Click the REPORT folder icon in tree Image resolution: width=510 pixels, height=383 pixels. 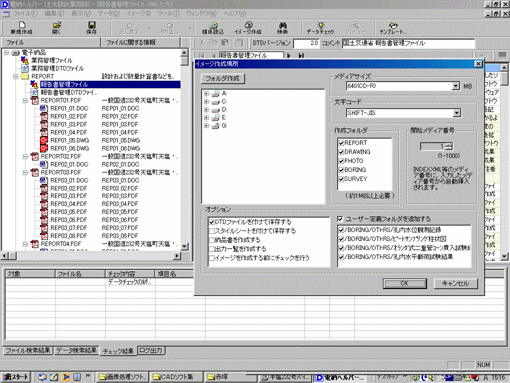point(25,76)
